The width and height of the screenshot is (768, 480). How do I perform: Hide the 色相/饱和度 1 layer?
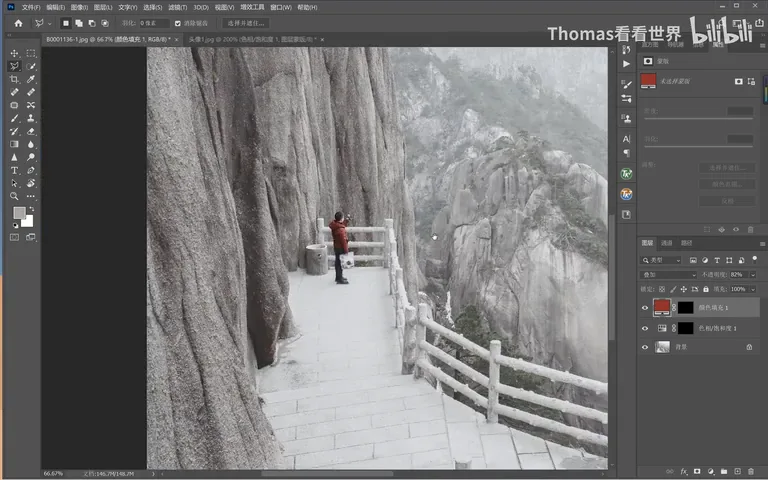pos(645,328)
